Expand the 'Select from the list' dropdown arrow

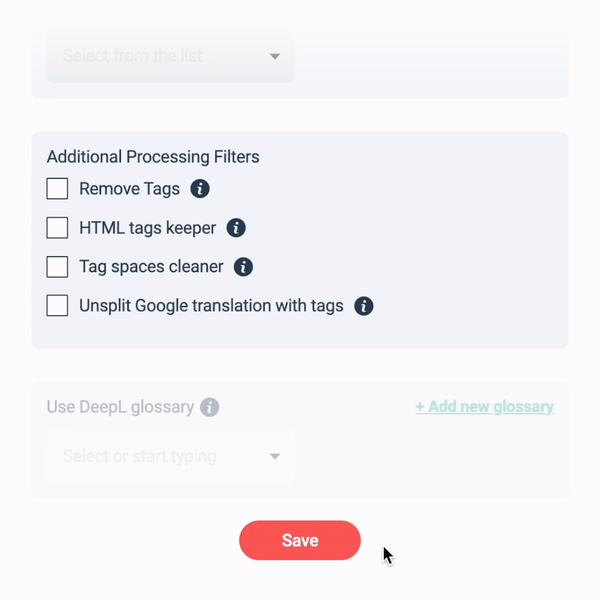(275, 57)
